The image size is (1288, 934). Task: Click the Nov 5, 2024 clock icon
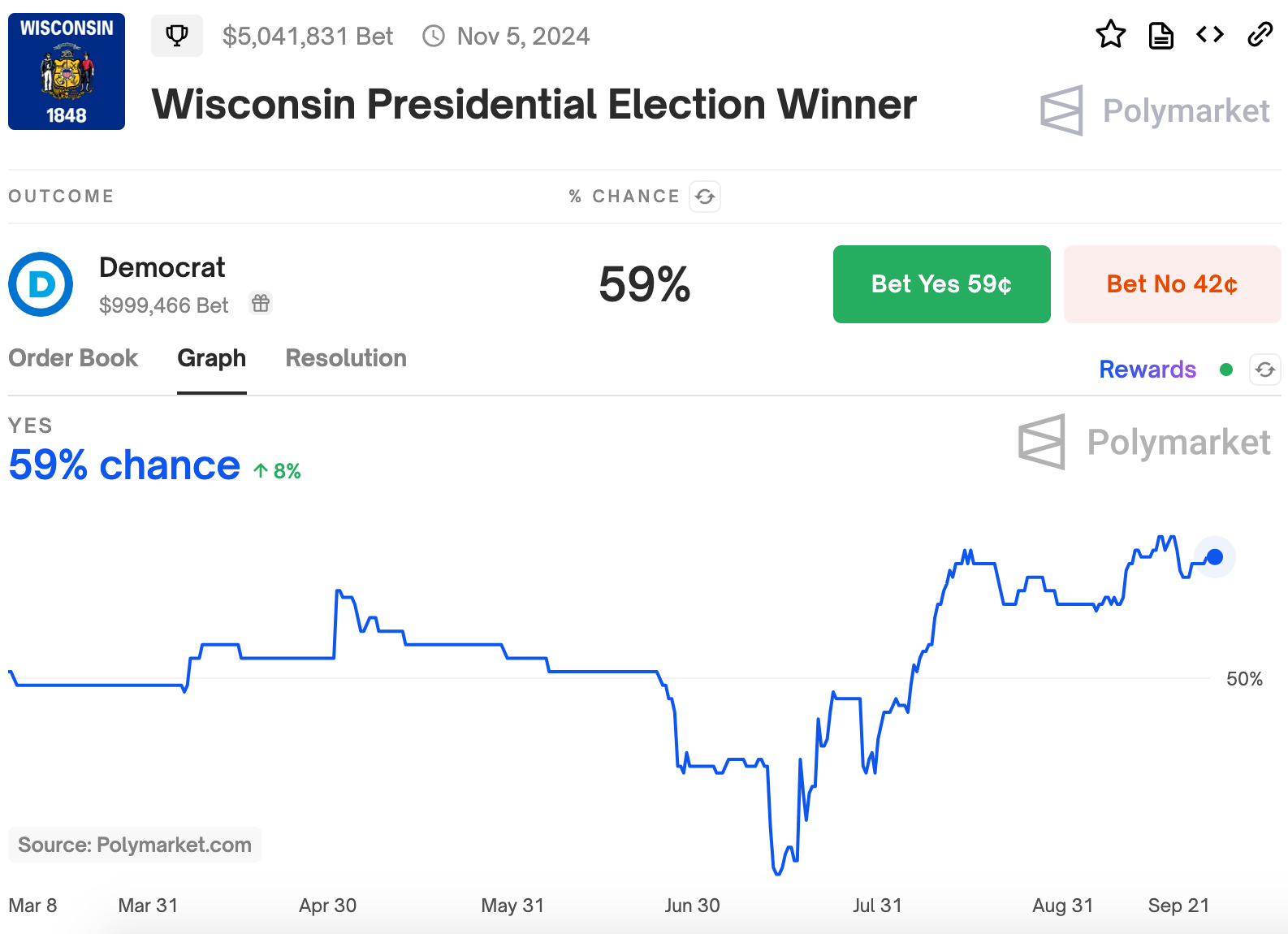coord(434,36)
